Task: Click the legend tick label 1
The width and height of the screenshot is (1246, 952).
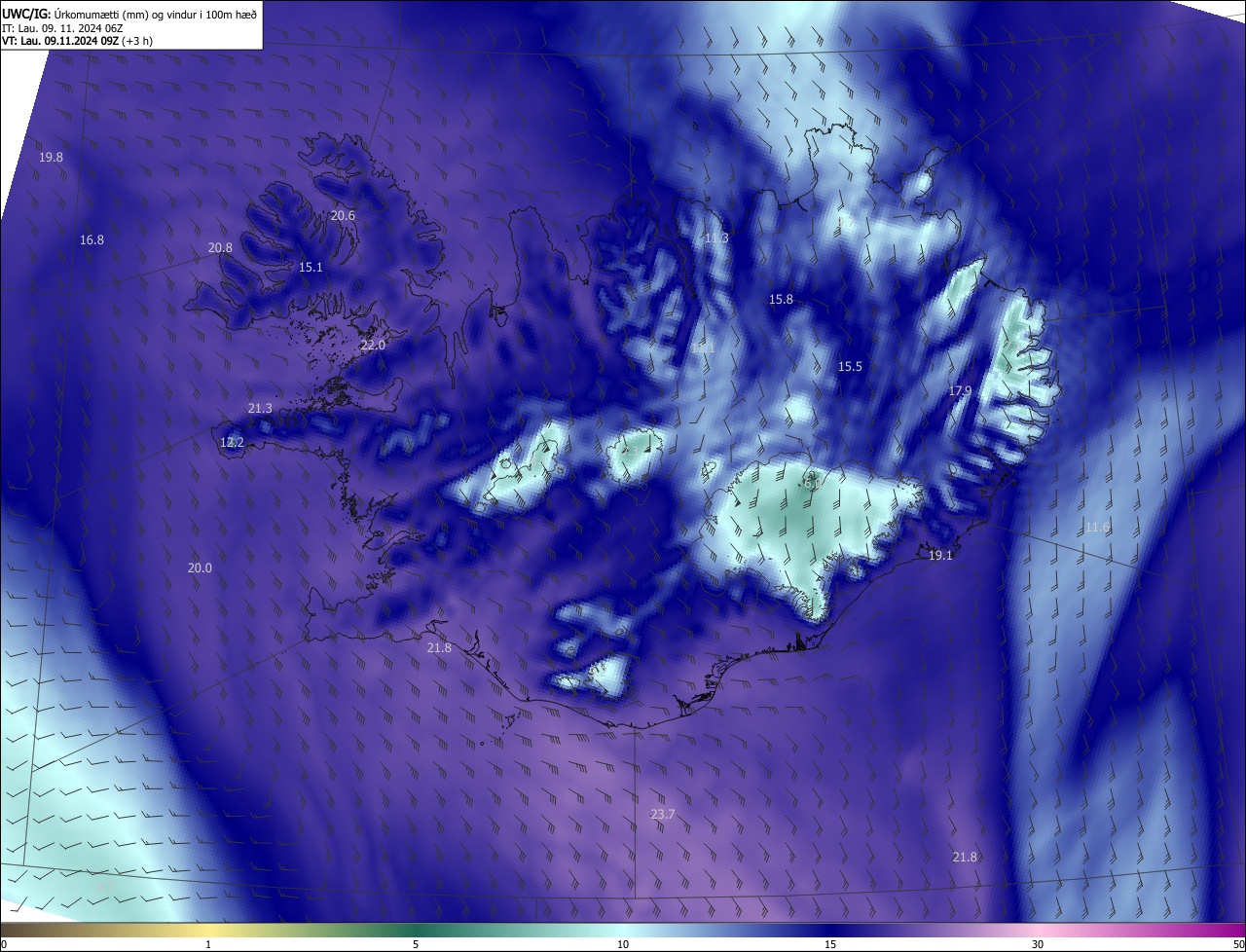Action: click(x=208, y=944)
